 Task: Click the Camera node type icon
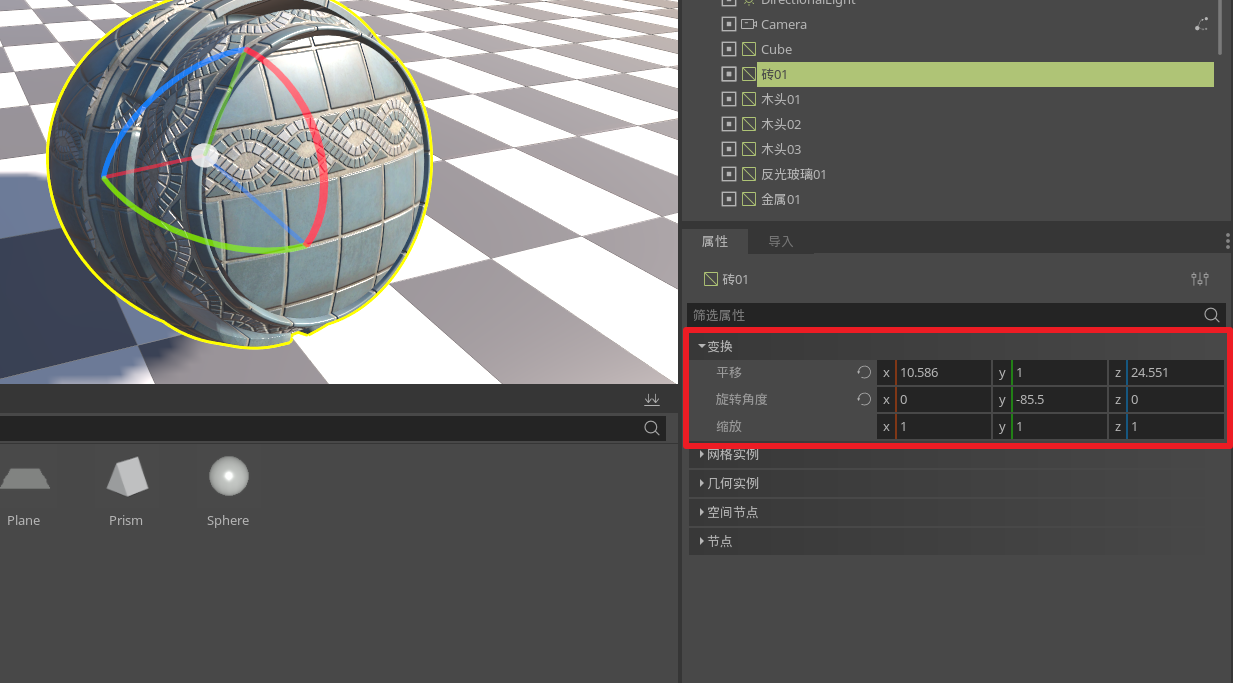(748, 24)
